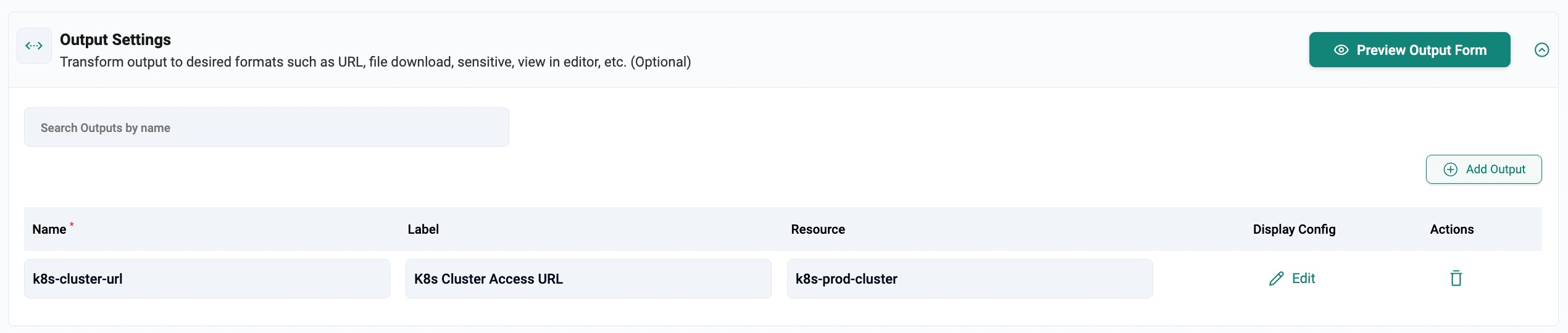Select the K8s Cluster Access URL label field
The width and height of the screenshot is (1568, 333).
[588, 279]
